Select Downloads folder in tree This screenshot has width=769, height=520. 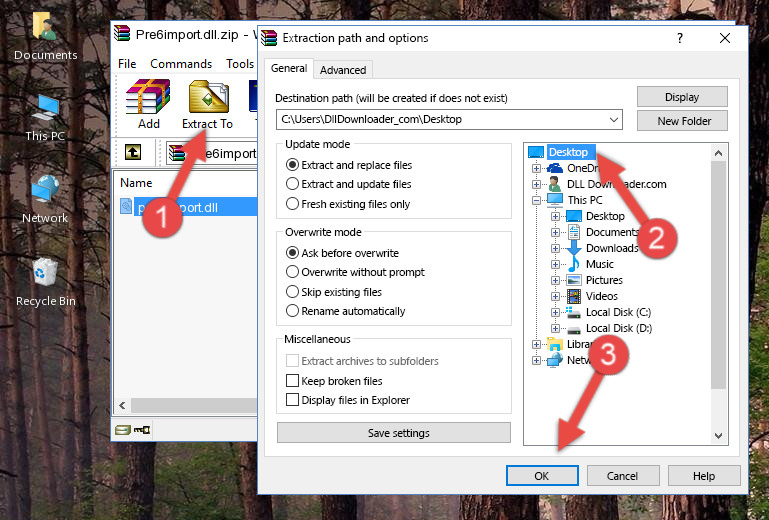[x=612, y=248]
